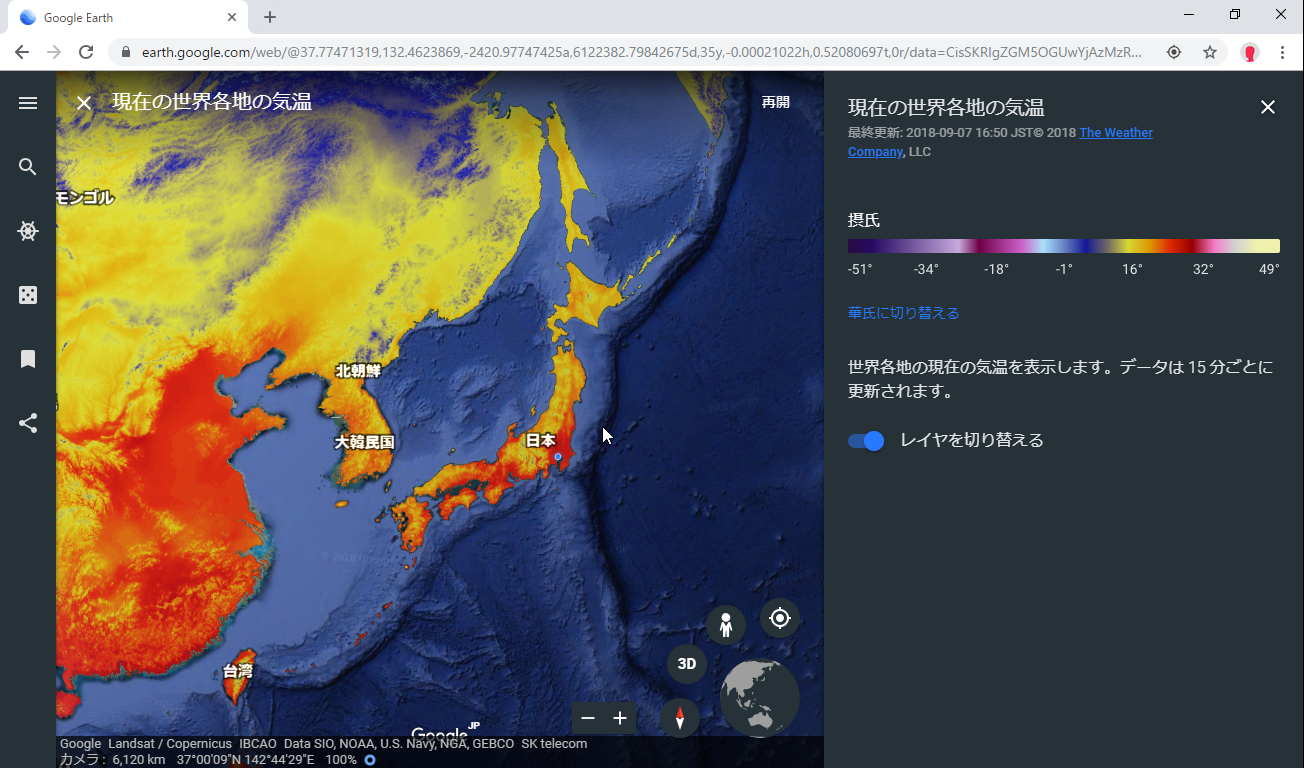
Task: Toggle the レイヤを切り替える layer switch
Action: coord(866,441)
